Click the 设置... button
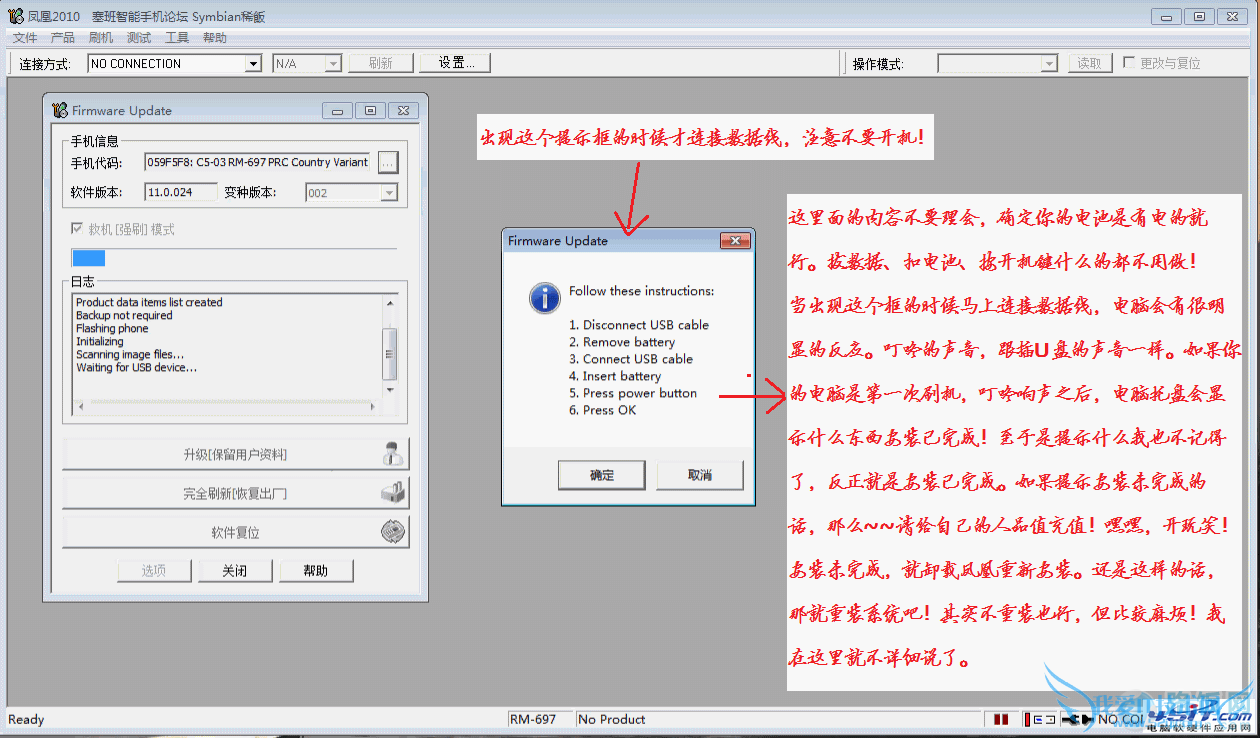The height and width of the screenshot is (738, 1260). 456,63
